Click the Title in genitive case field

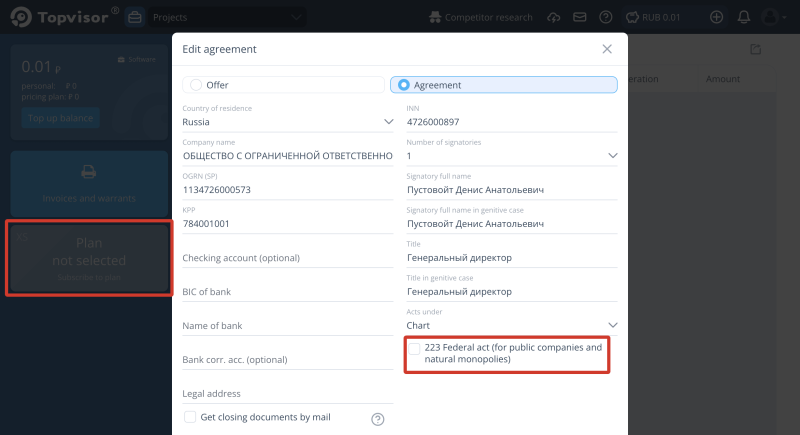(x=512, y=292)
